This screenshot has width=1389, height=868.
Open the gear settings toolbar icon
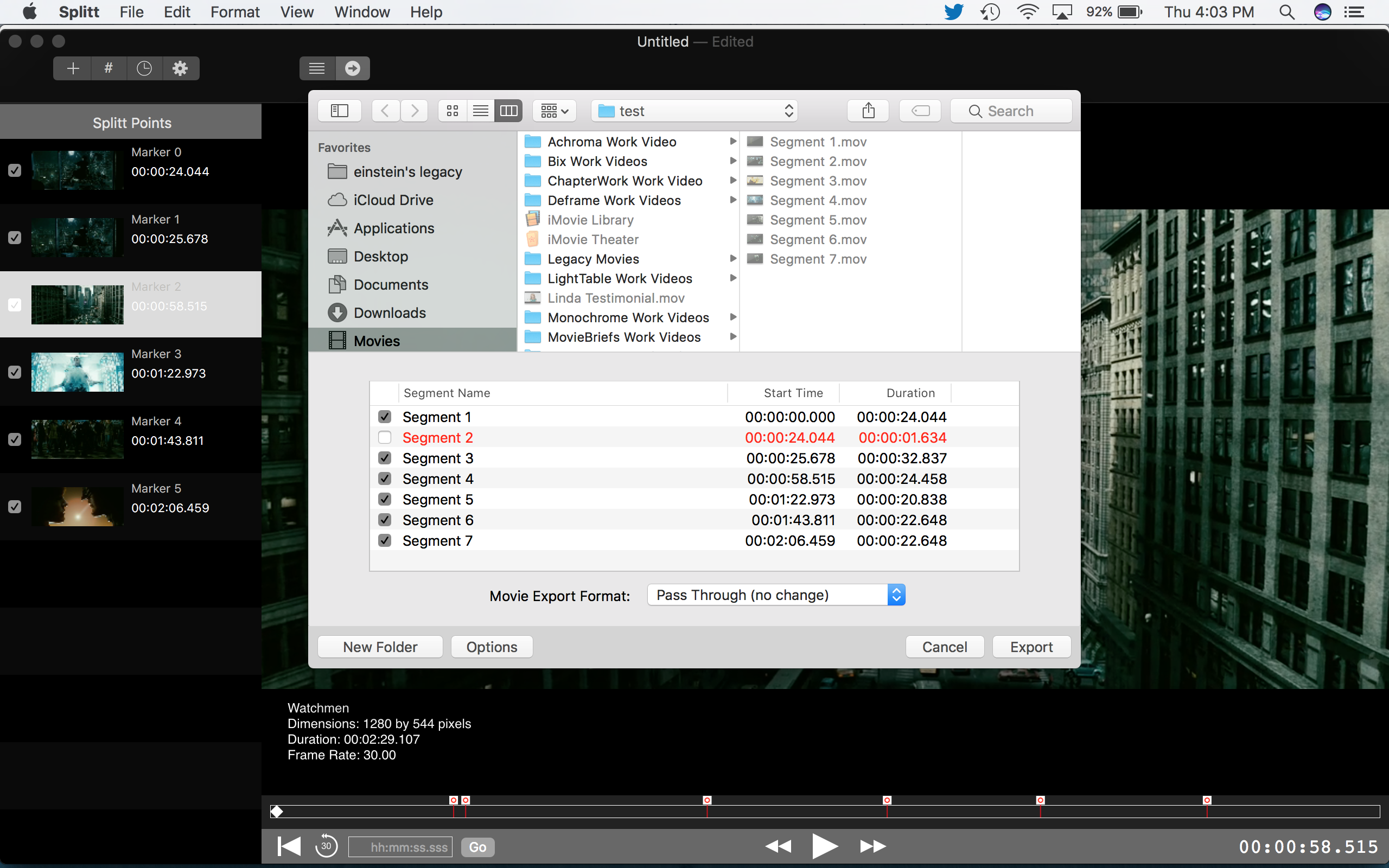(x=180, y=68)
